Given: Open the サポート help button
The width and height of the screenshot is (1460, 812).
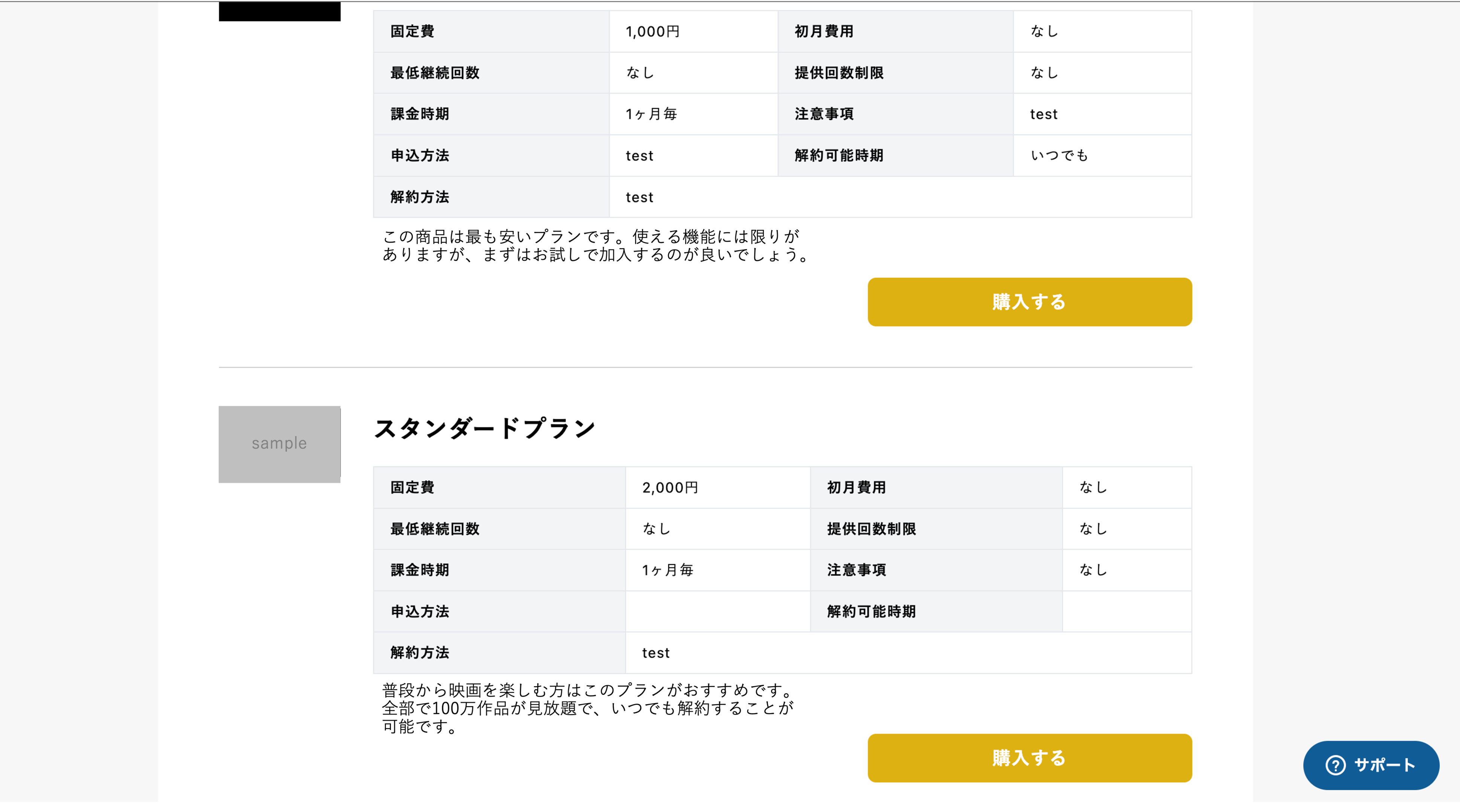Looking at the screenshot, I should [x=1371, y=765].
